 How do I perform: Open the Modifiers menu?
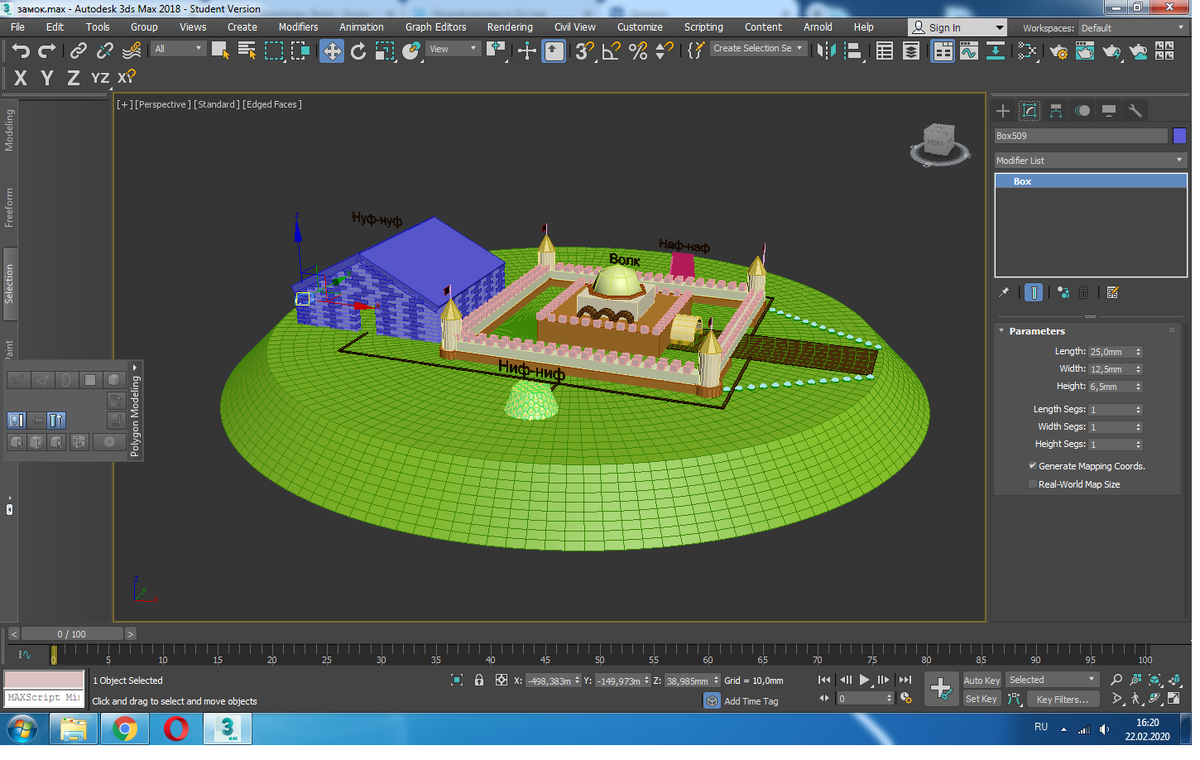[x=298, y=27]
